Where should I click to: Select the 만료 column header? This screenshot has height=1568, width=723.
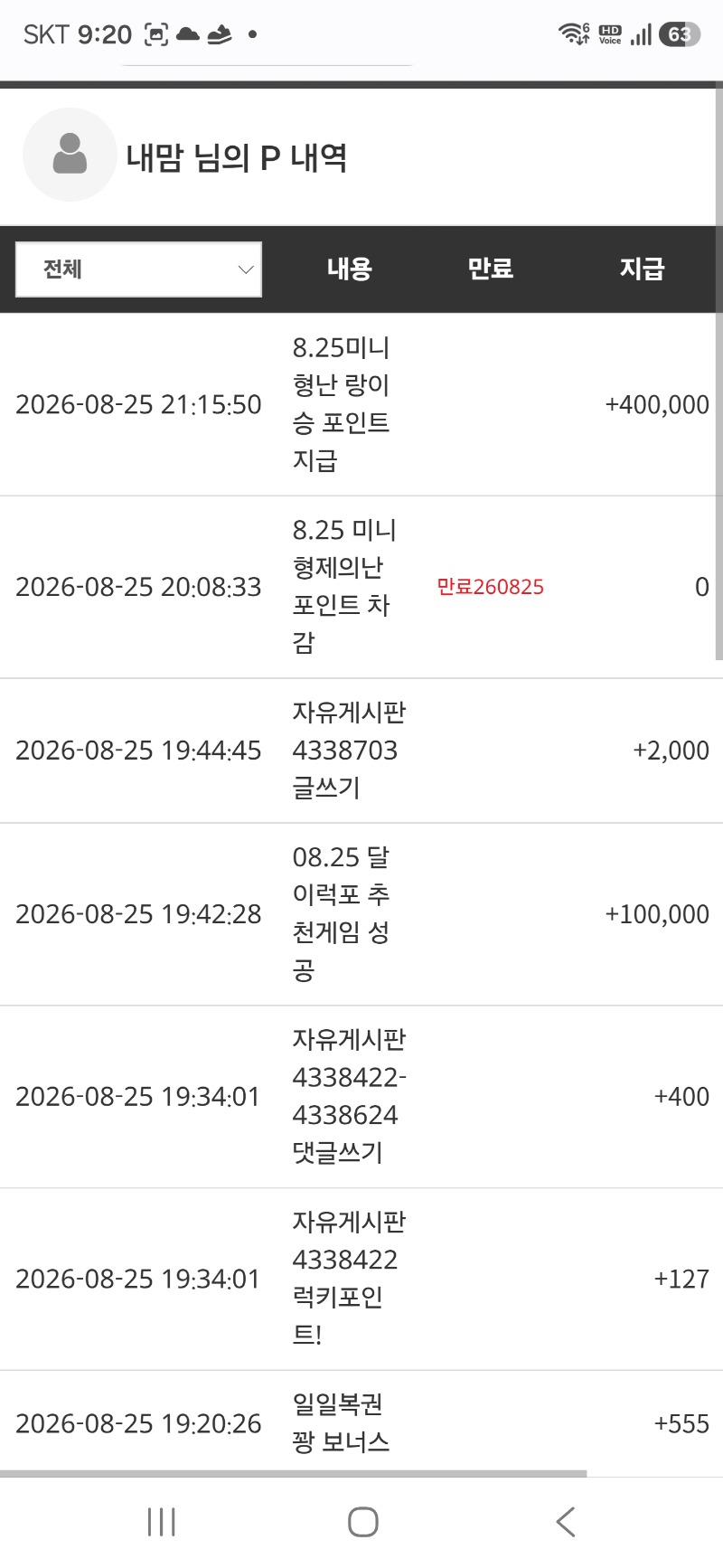tap(491, 269)
